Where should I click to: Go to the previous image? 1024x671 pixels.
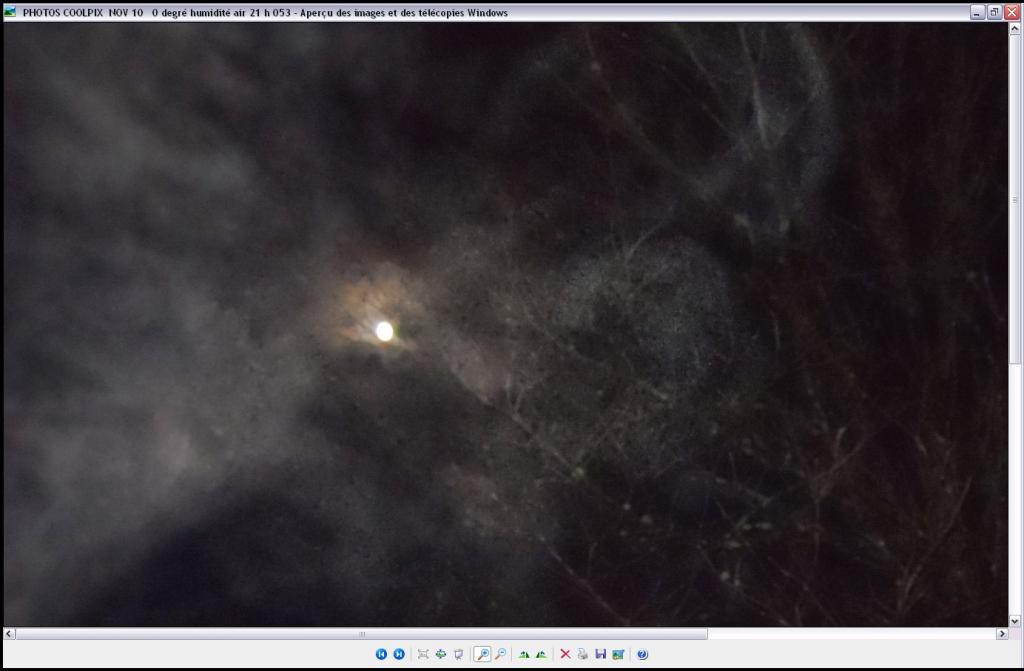[381, 654]
